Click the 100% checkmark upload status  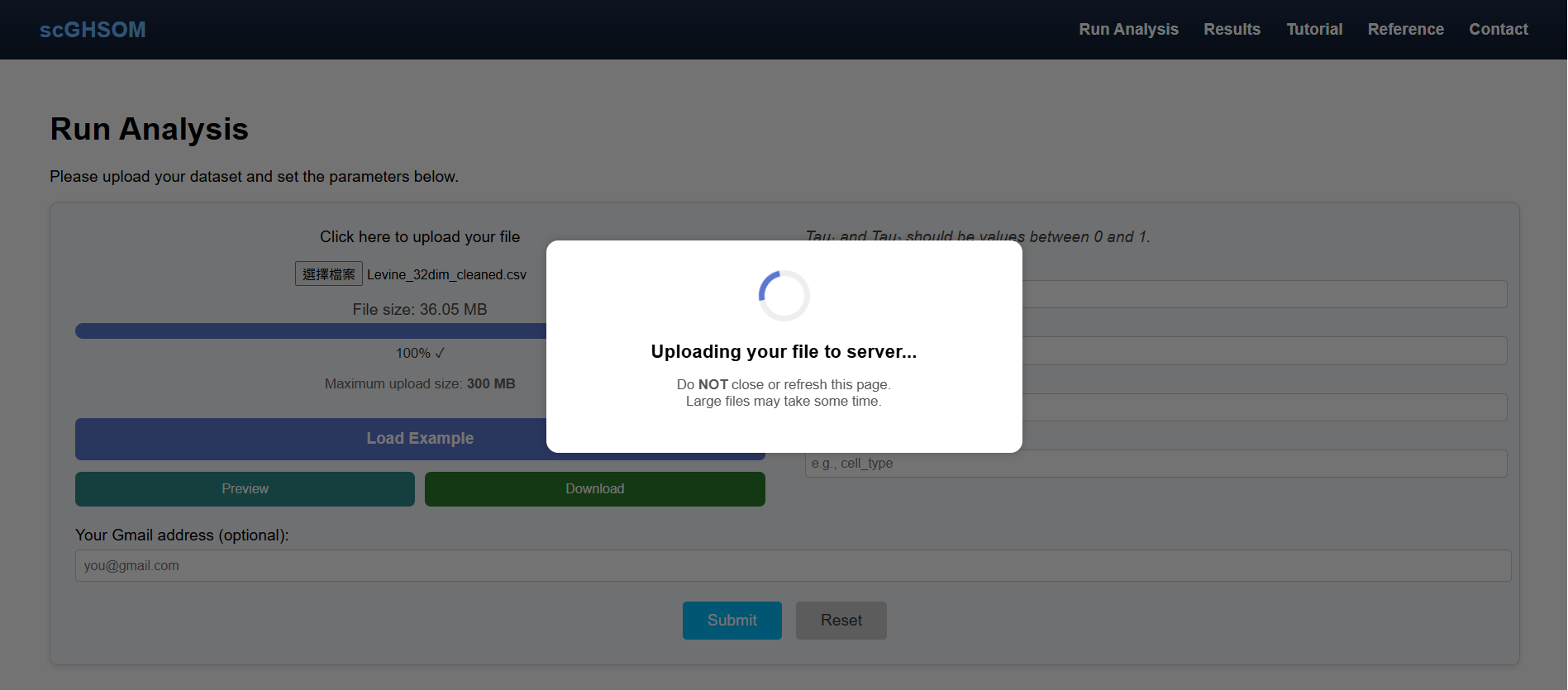coord(420,353)
